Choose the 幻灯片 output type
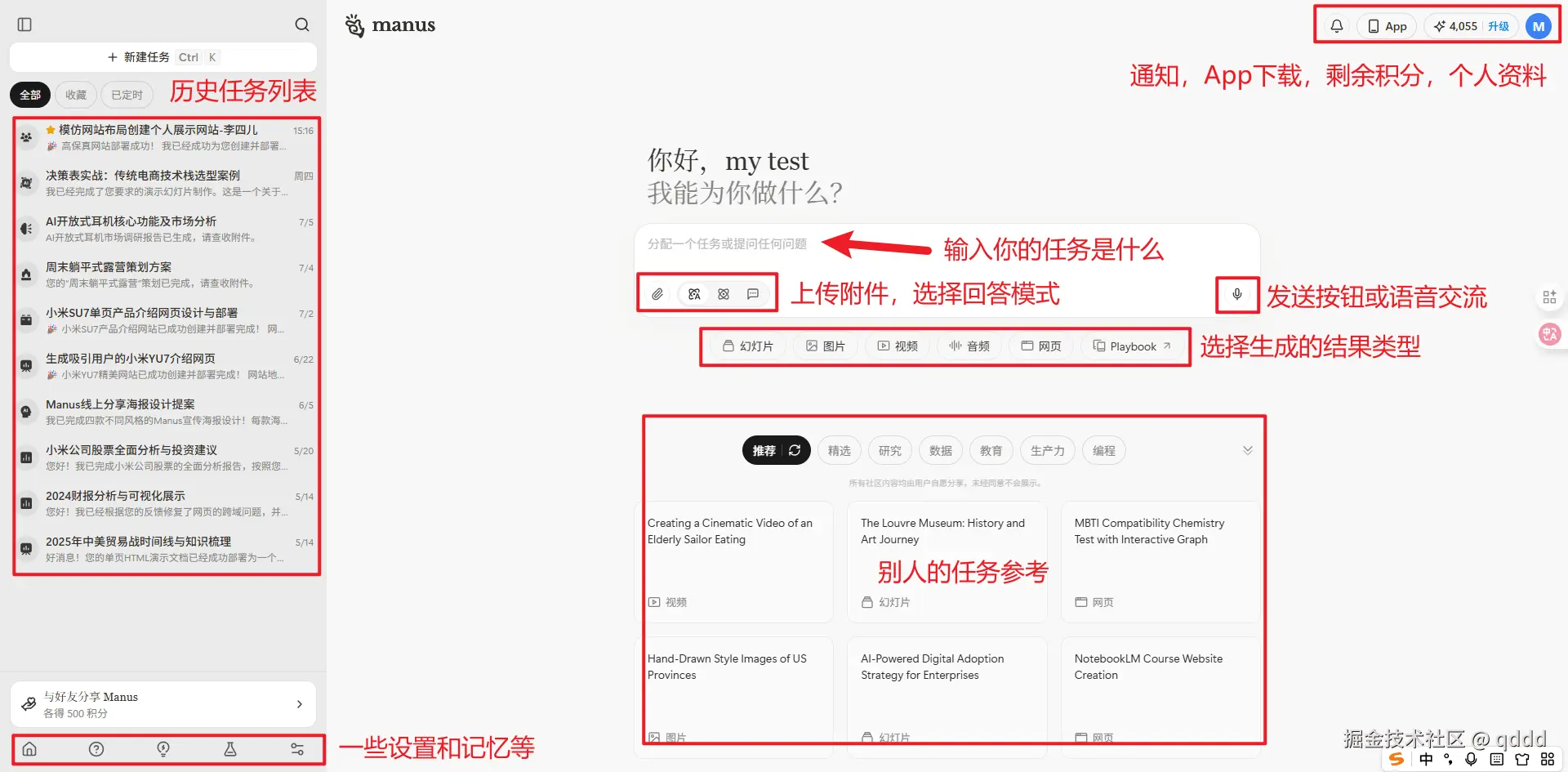Viewport: 1568px width, 772px height. 748,346
